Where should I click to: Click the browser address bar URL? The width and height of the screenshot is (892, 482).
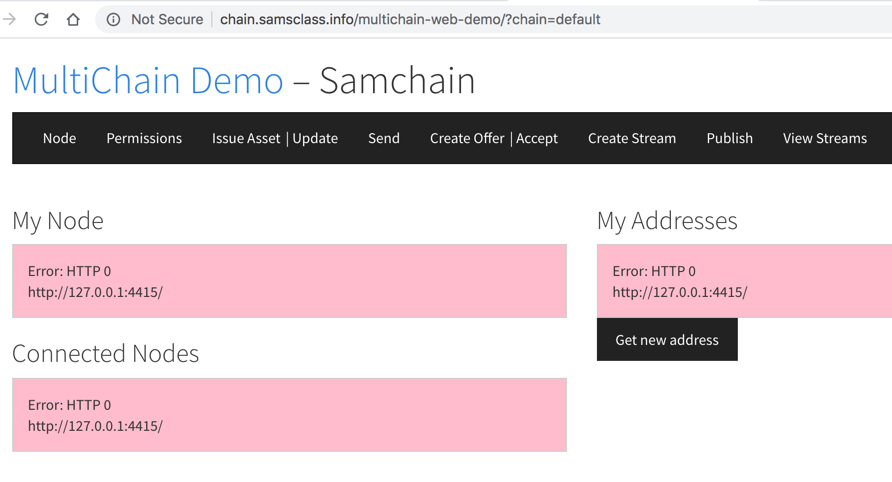[x=410, y=19]
